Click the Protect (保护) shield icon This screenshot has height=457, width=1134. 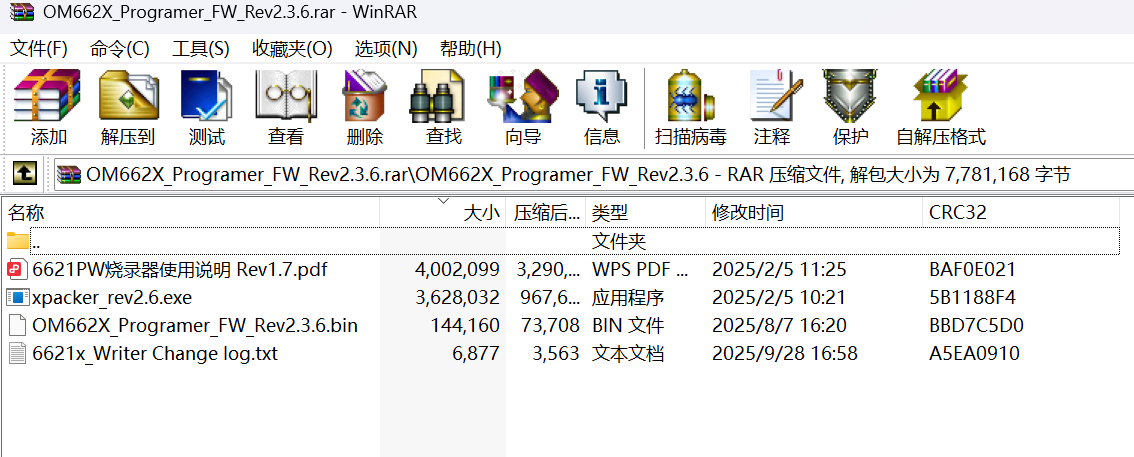(x=850, y=107)
